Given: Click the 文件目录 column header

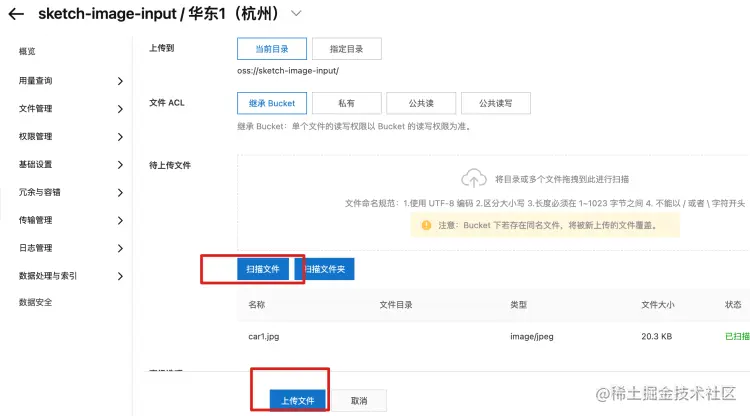Looking at the screenshot, I should pyautogui.click(x=396, y=305).
